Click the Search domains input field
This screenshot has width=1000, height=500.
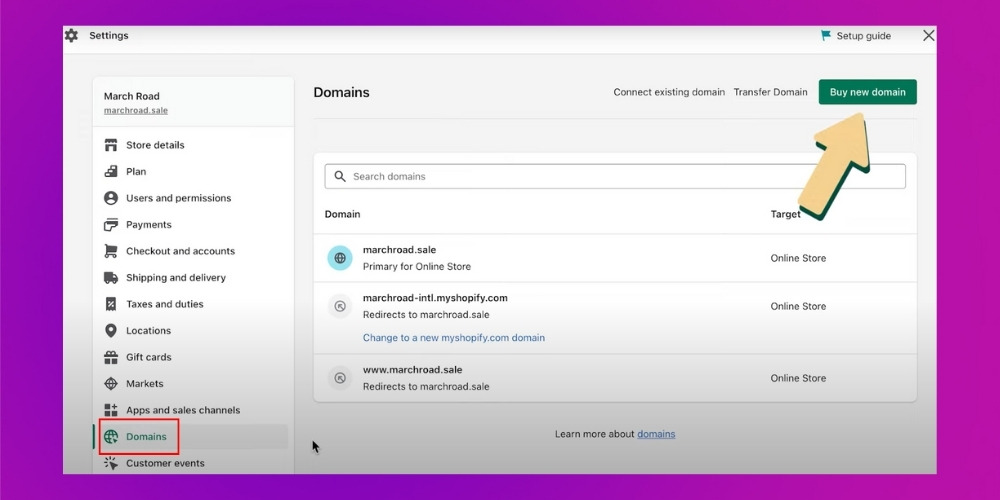coord(615,176)
